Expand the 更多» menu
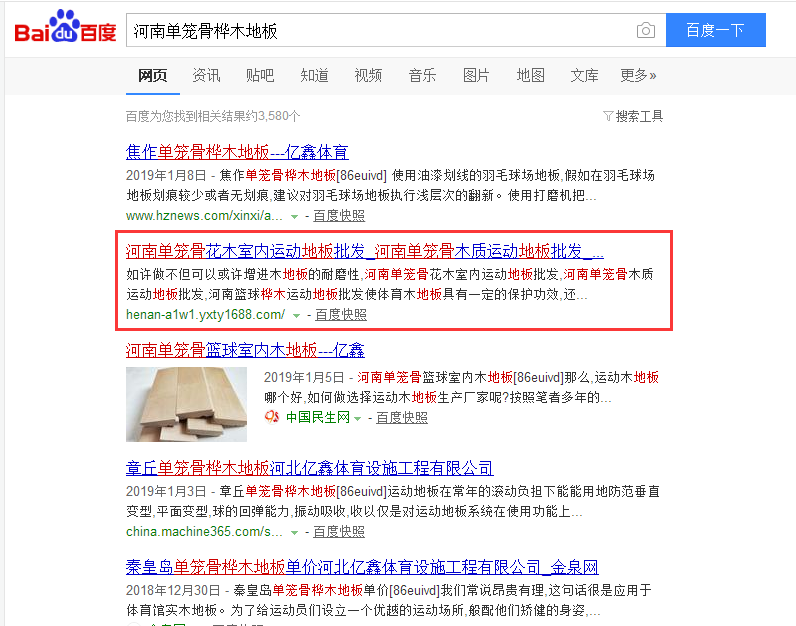Image resolution: width=796 pixels, height=626 pixels. pyautogui.click(x=638, y=76)
